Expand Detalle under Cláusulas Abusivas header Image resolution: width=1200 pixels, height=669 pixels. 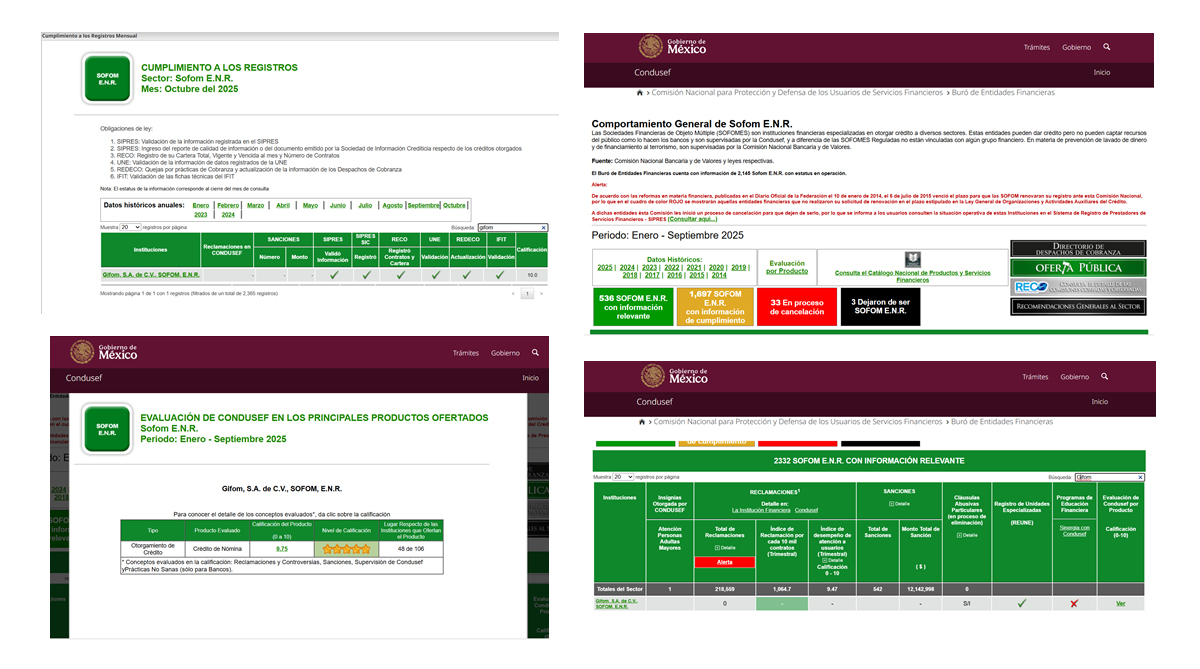(x=966, y=535)
